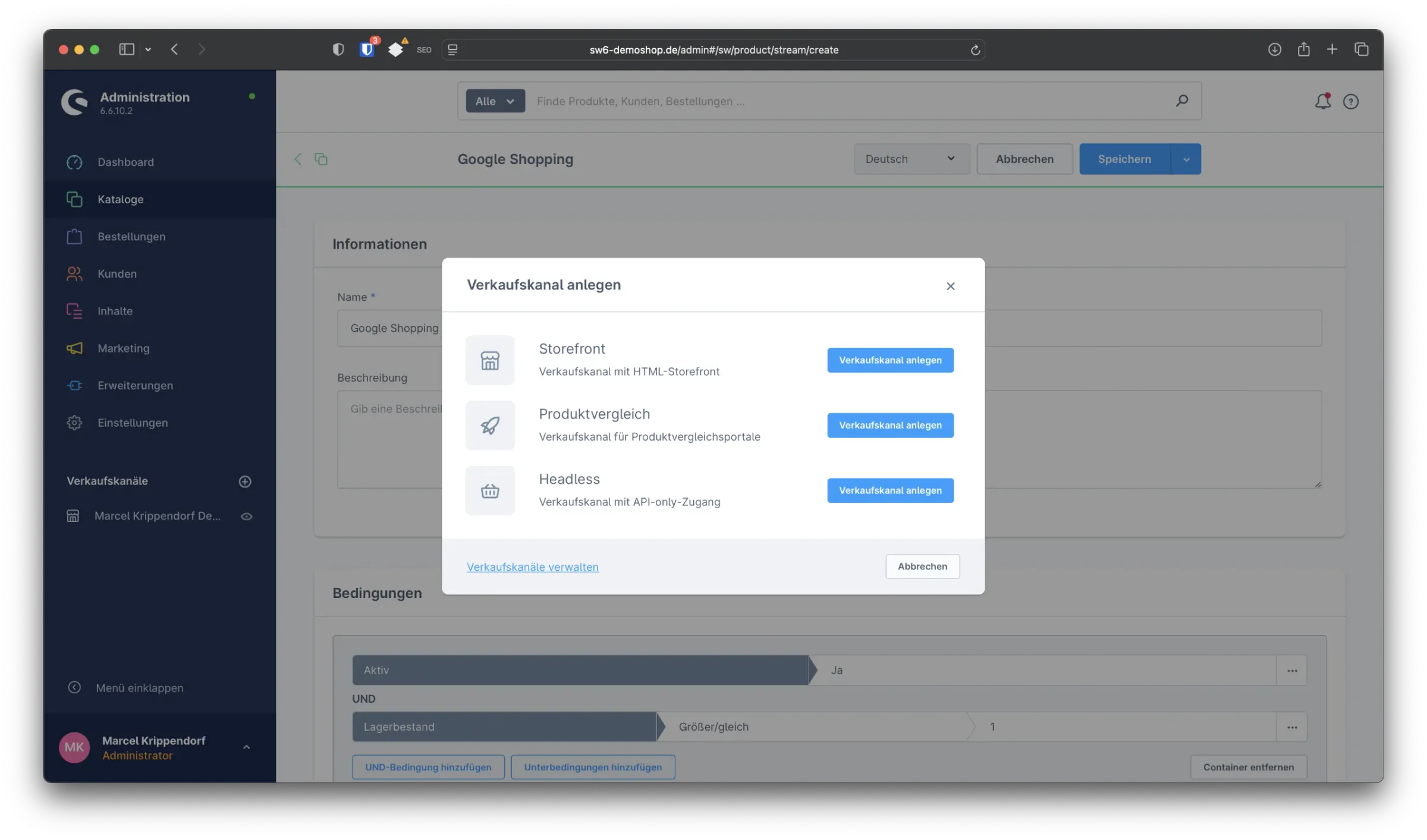1427x840 pixels.
Task: Click the Erweiterungen plug icon
Action: (x=74, y=385)
